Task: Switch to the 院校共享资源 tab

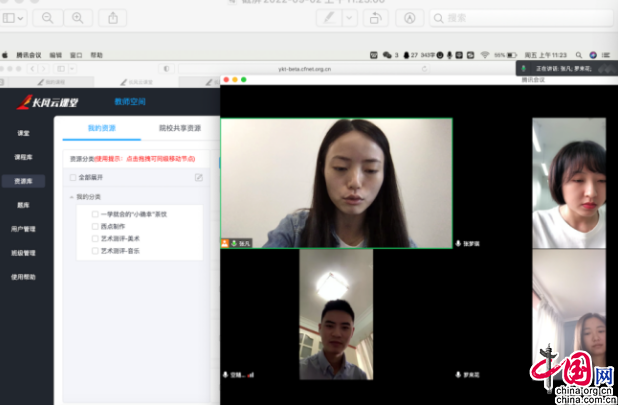Action: (180, 128)
